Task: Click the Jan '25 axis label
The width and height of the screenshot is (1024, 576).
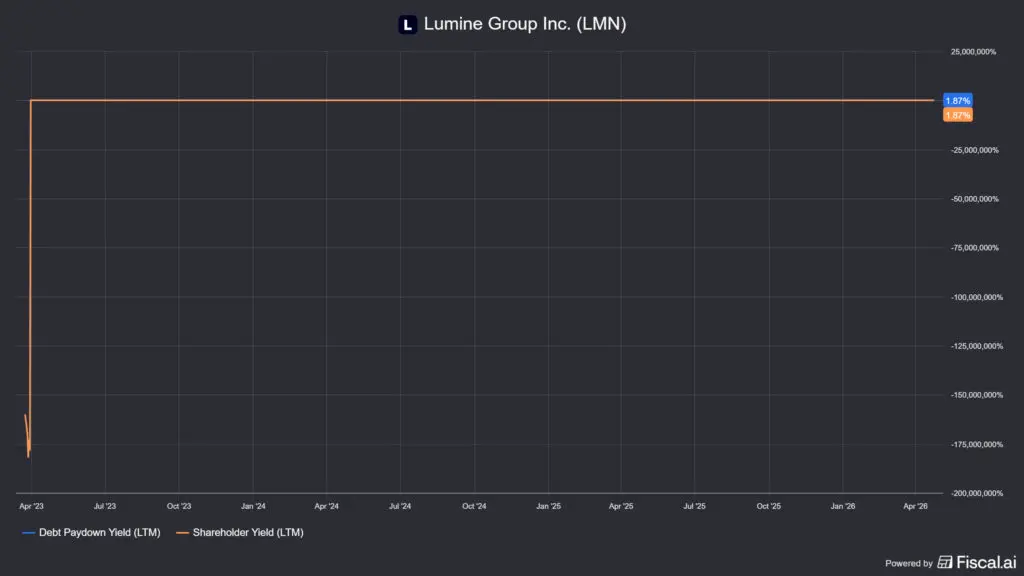Action: 549,506
